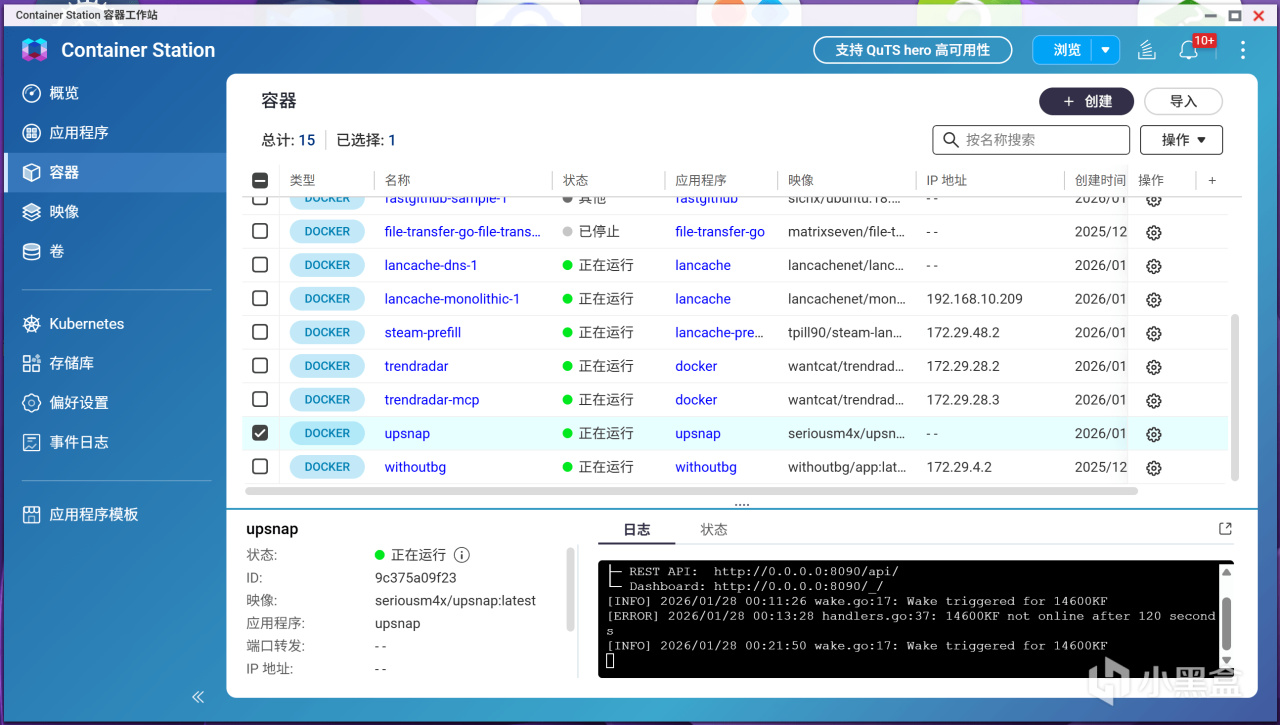The width and height of the screenshot is (1280, 725).
Task: Check the lancache-monolithic-1 row checkbox
Action: 260,298
